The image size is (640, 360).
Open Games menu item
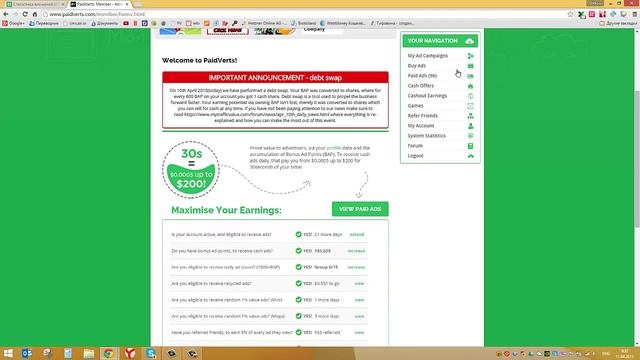[x=415, y=106]
